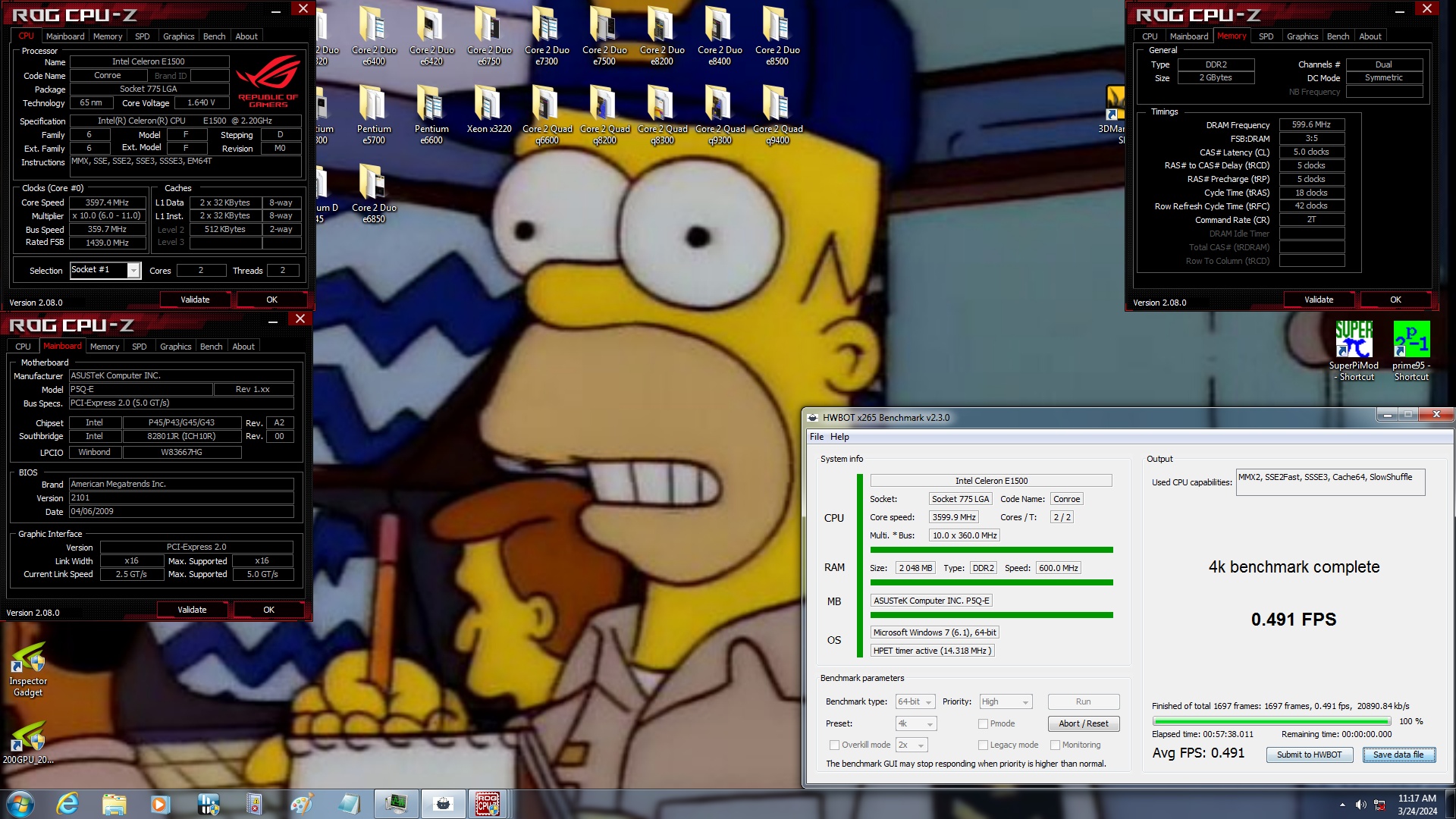Open Internet Explorer from the taskbar
The height and width of the screenshot is (819, 1456).
click(x=67, y=804)
